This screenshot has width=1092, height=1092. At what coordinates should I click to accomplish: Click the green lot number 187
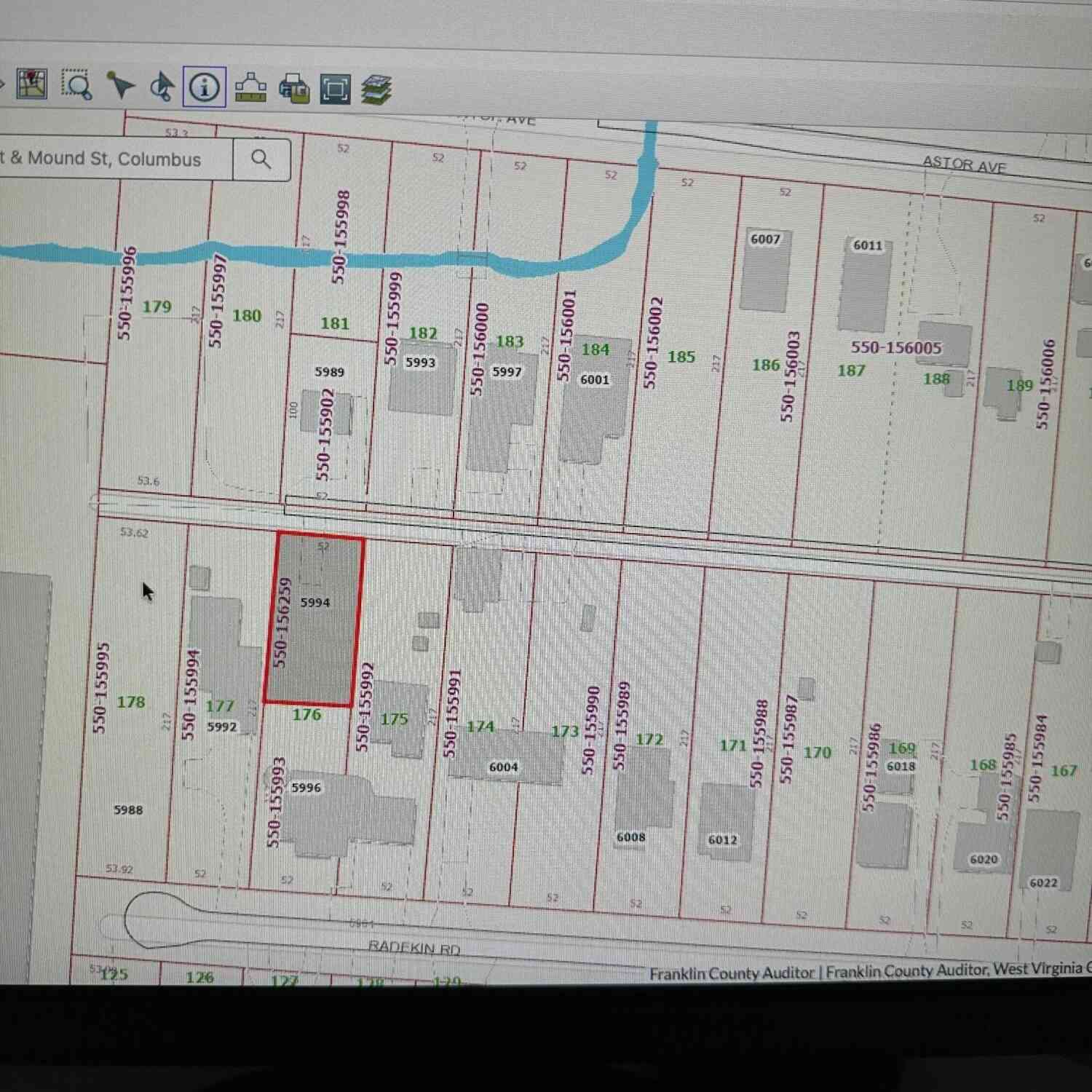[851, 371]
